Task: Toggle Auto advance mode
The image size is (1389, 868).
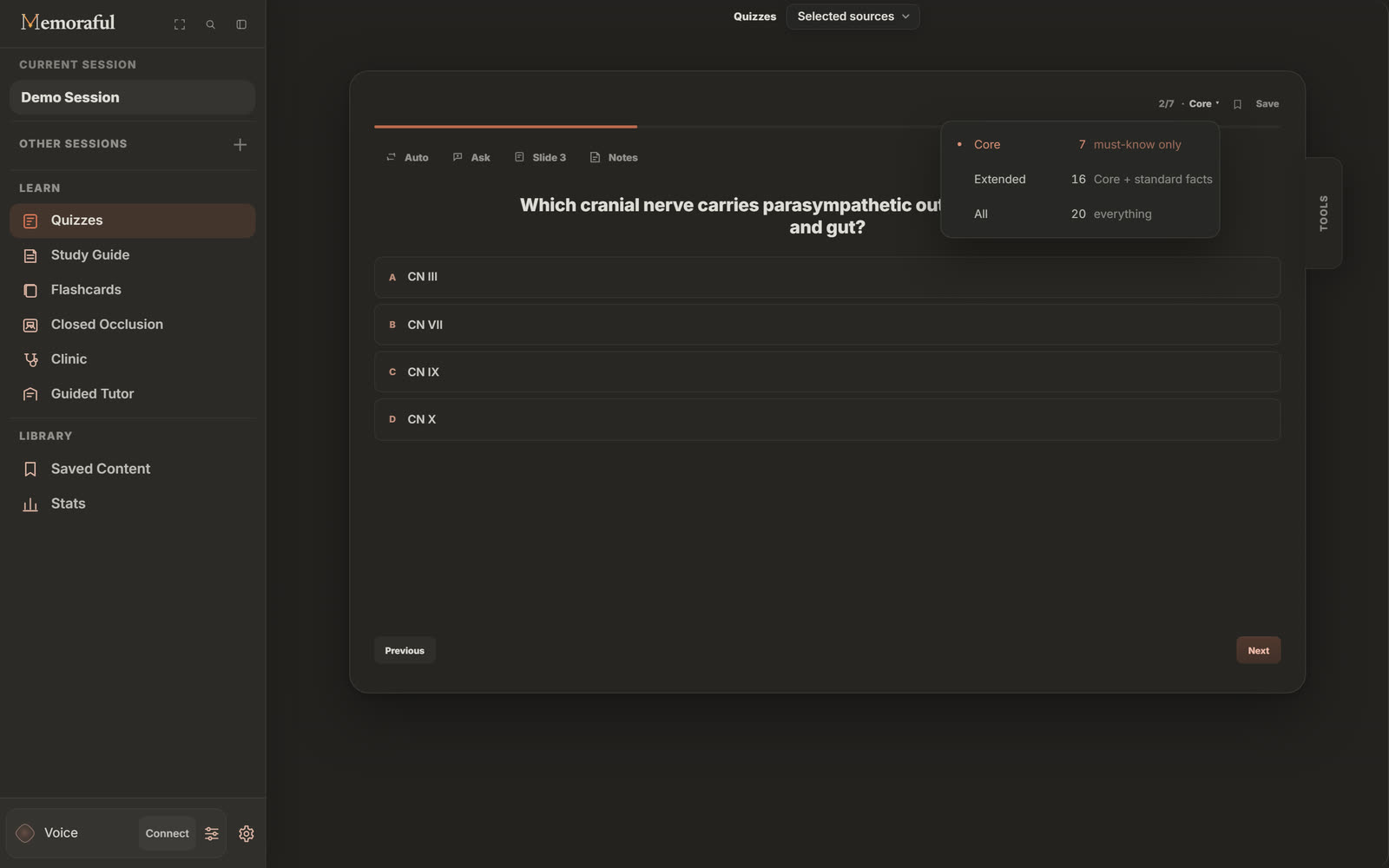Action: pyautogui.click(x=407, y=157)
